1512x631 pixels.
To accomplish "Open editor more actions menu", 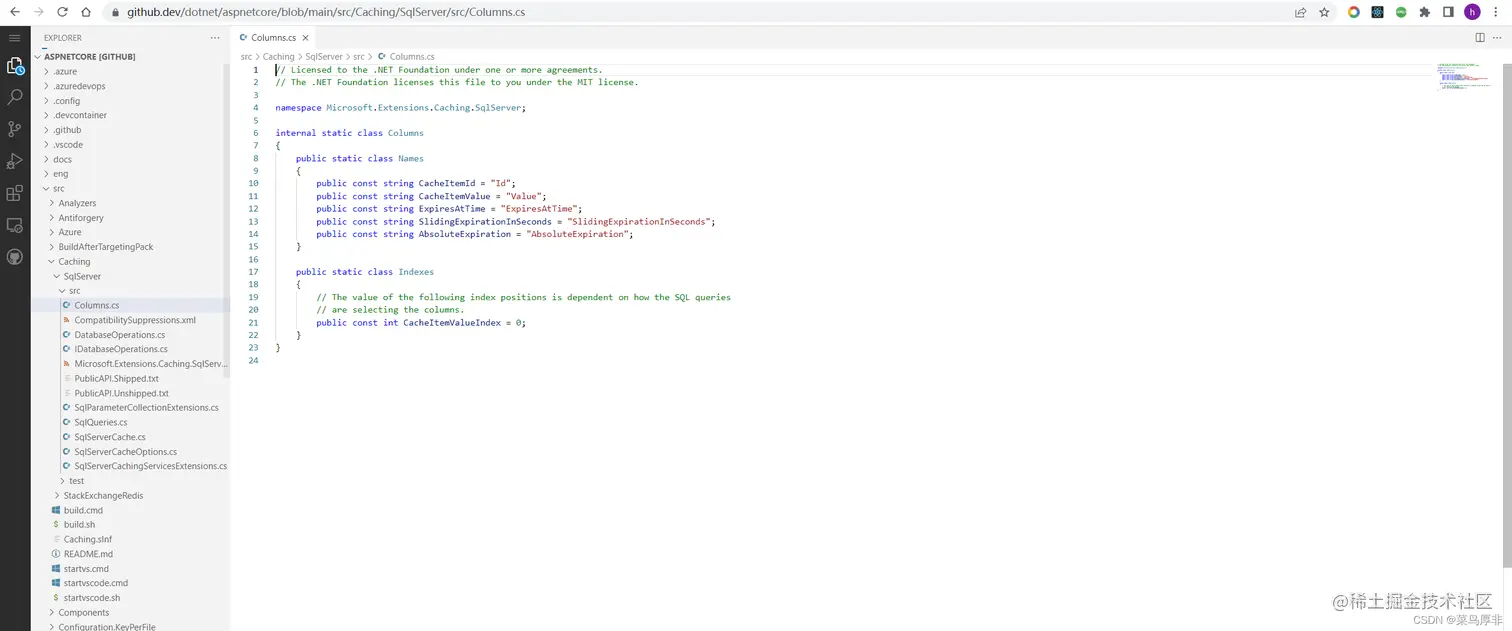I will tap(1499, 38).
